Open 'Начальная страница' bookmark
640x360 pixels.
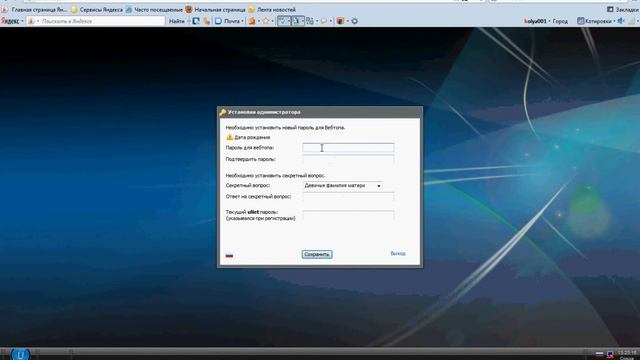point(216,9)
